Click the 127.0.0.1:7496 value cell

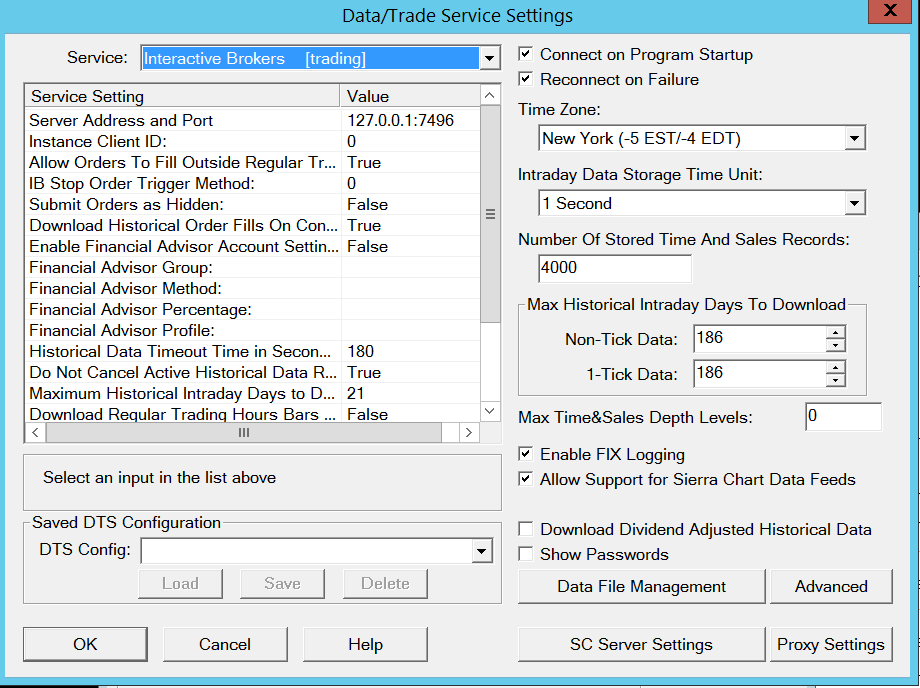click(410, 120)
